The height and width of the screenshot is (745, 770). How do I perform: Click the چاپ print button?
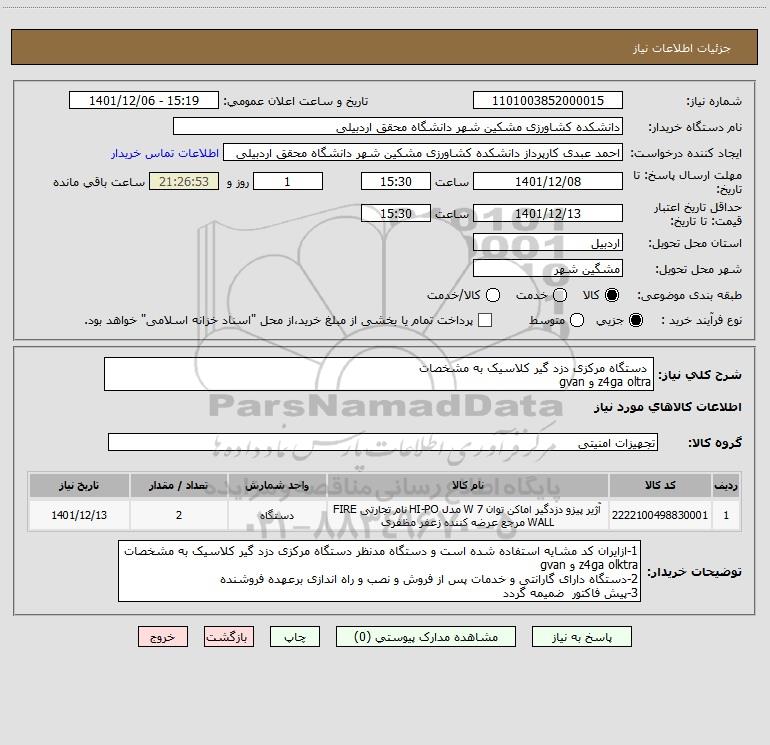tap(295, 637)
